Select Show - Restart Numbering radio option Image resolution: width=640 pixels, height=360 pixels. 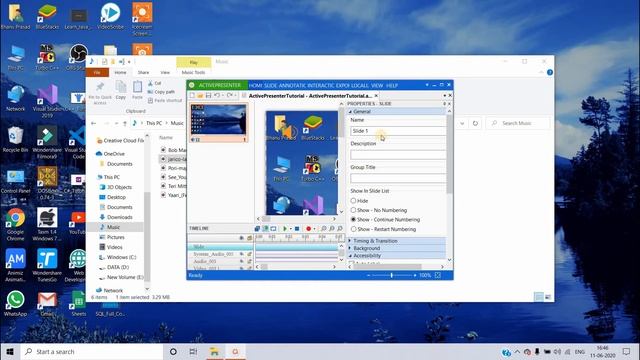click(353, 229)
